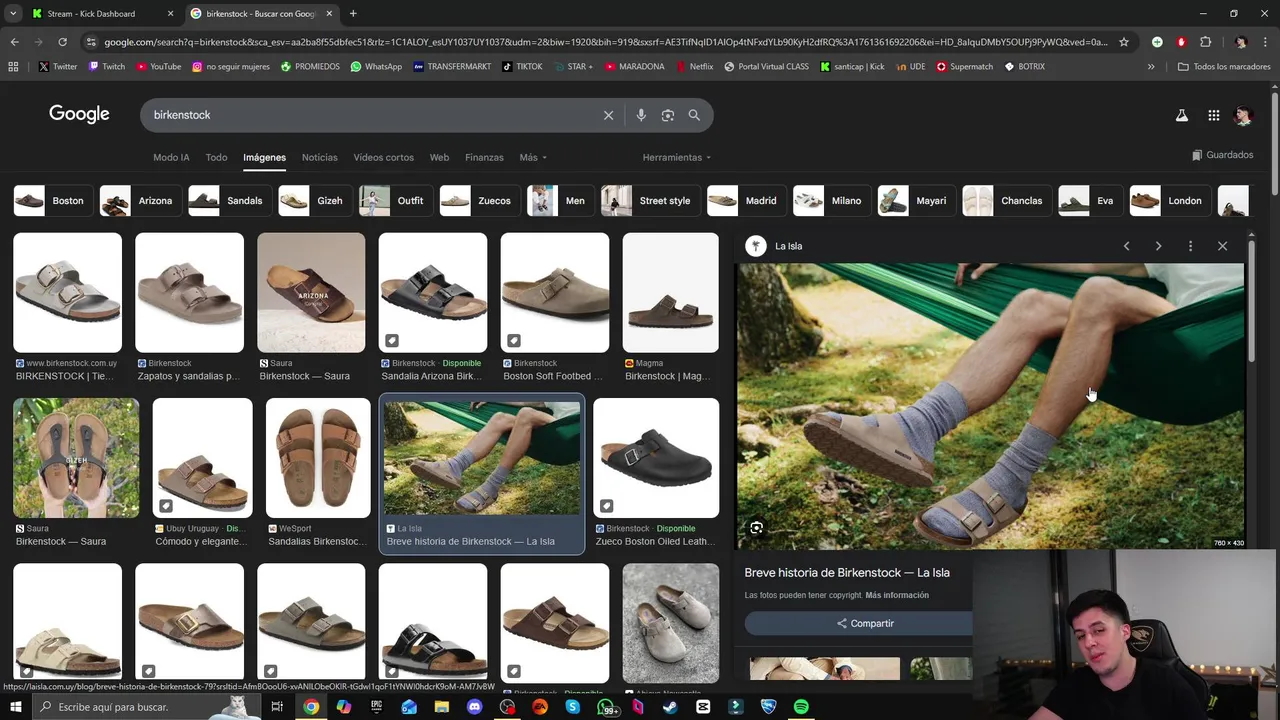Switch to the Modo IA tab
The image size is (1280, 720).
tap(171, 157)
